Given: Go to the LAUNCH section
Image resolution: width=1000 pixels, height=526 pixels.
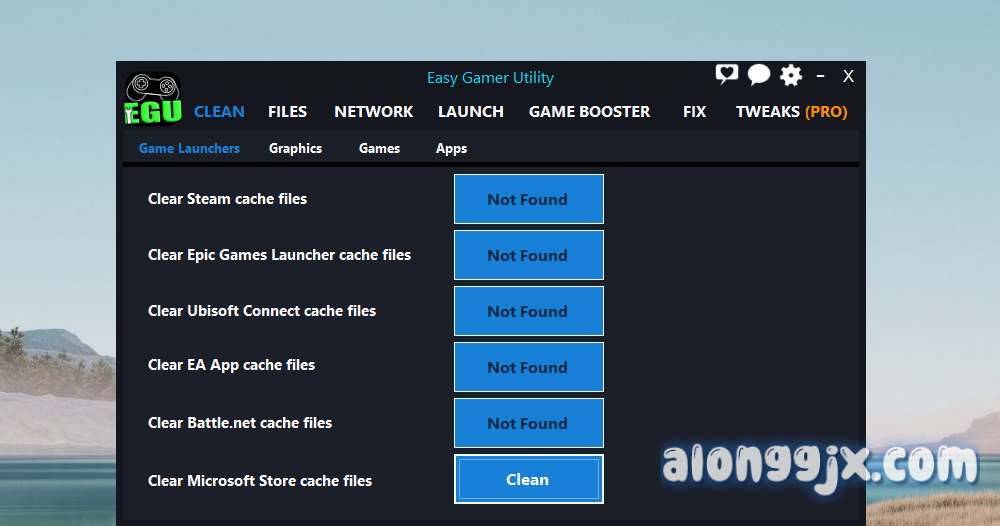Looking at the screenshot, I should [x=470, y=112].
